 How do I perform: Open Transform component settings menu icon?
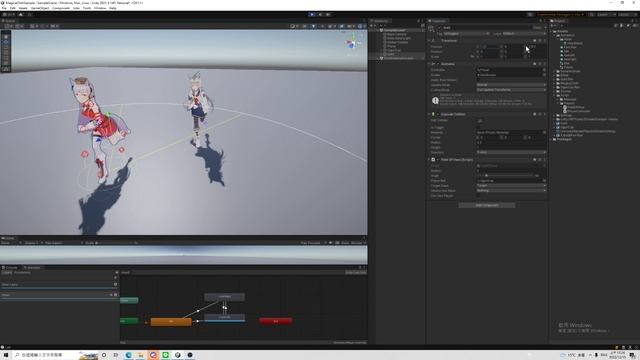click(x=544, y=41)
